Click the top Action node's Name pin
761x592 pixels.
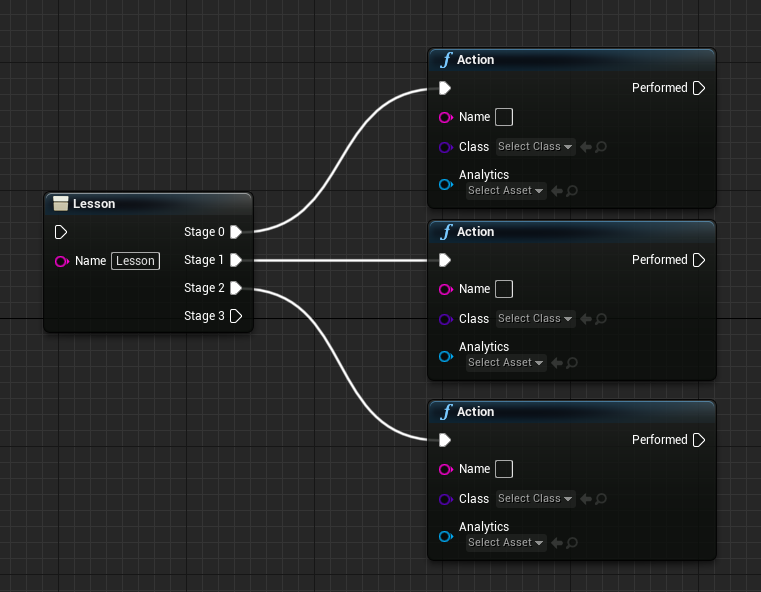[x=446, y=117]
